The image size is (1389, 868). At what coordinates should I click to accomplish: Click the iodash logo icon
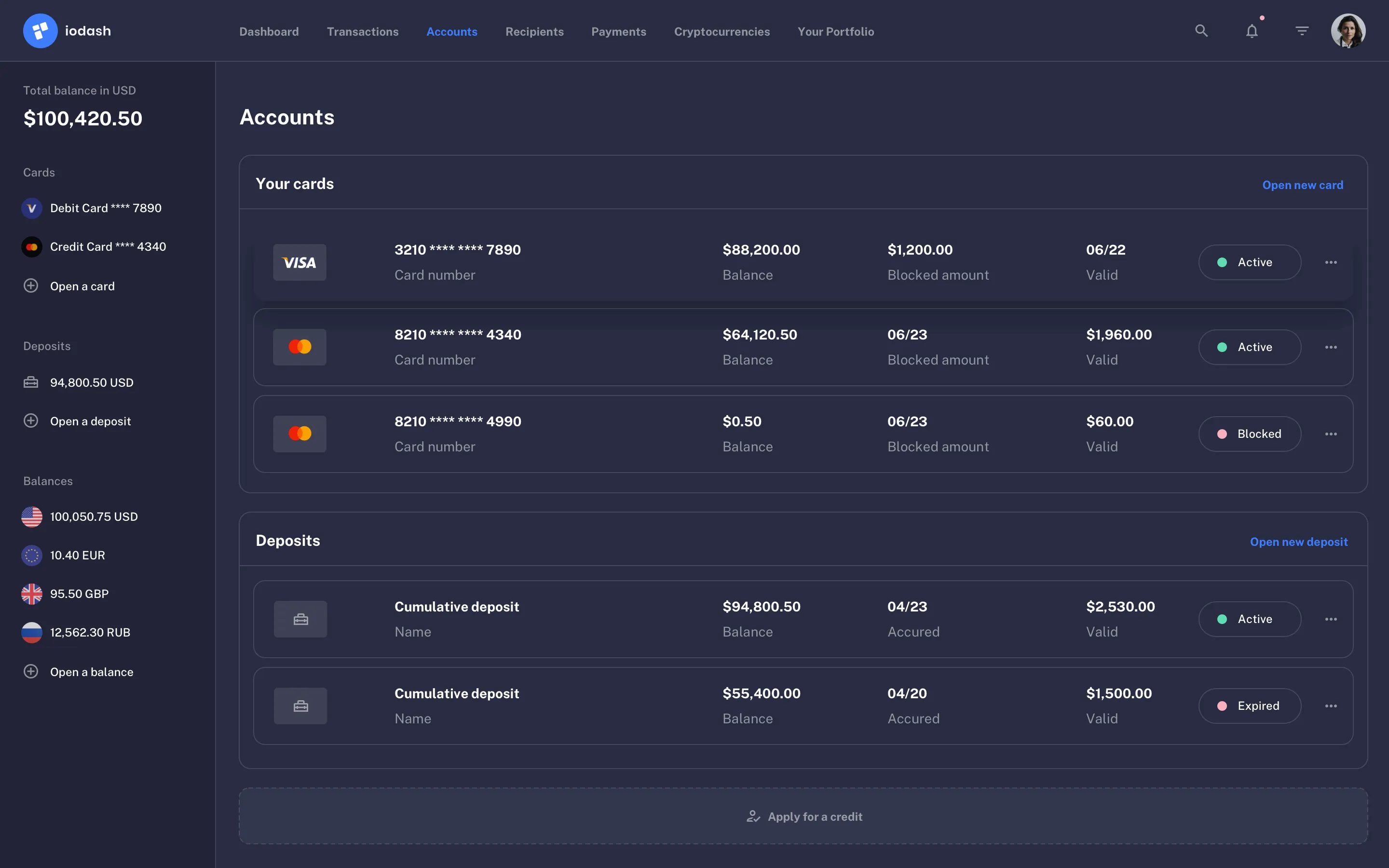40,30
